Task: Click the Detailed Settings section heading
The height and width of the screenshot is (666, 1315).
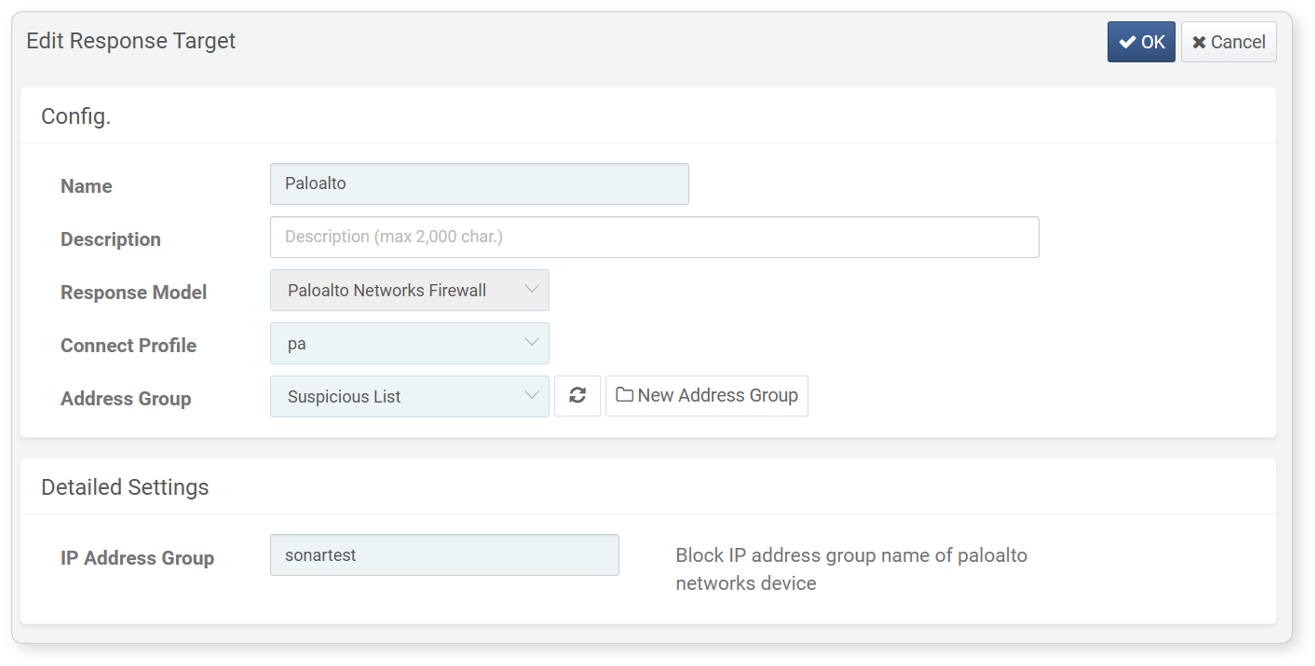Action: (x=125, y=487)
